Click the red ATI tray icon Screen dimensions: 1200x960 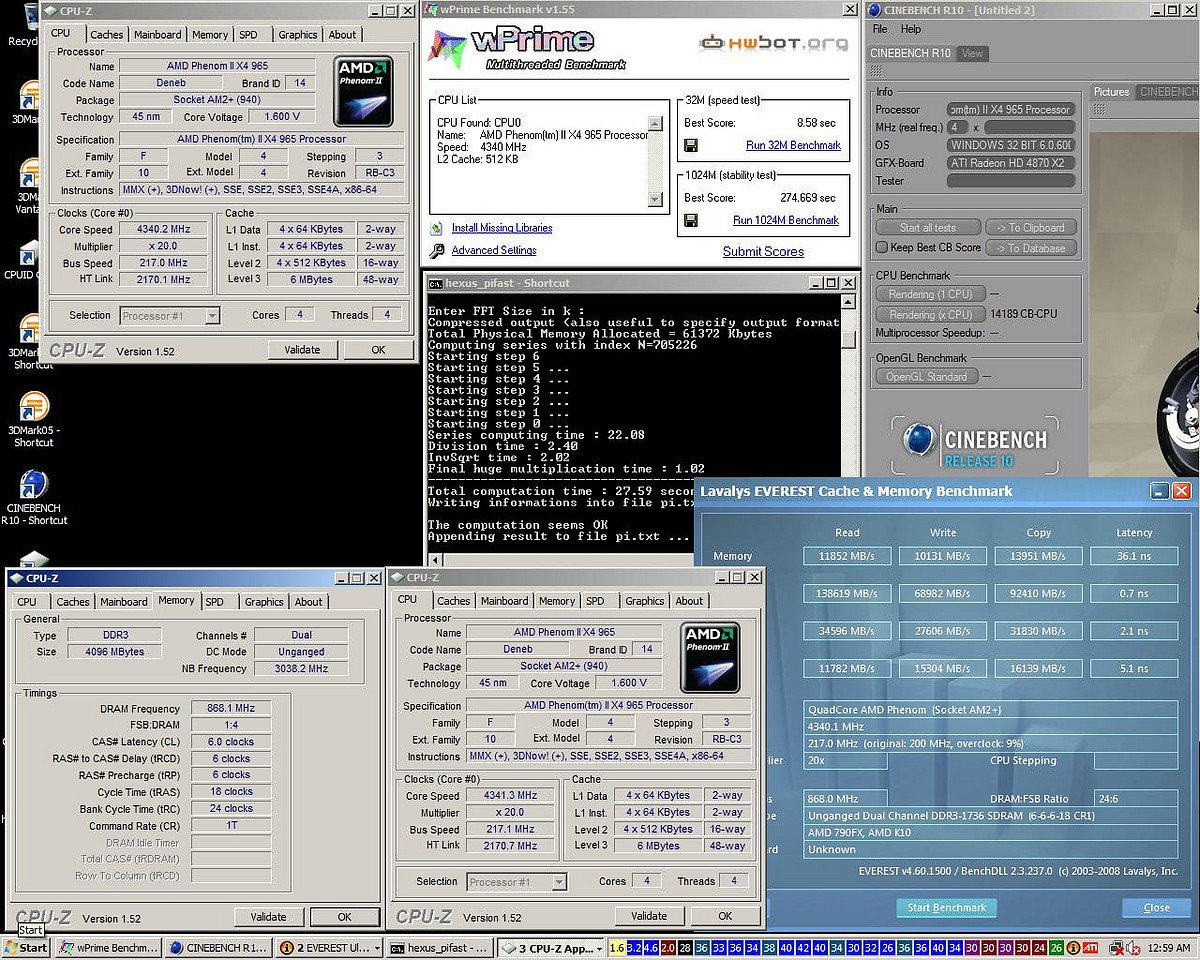(x=1088, y=947)
